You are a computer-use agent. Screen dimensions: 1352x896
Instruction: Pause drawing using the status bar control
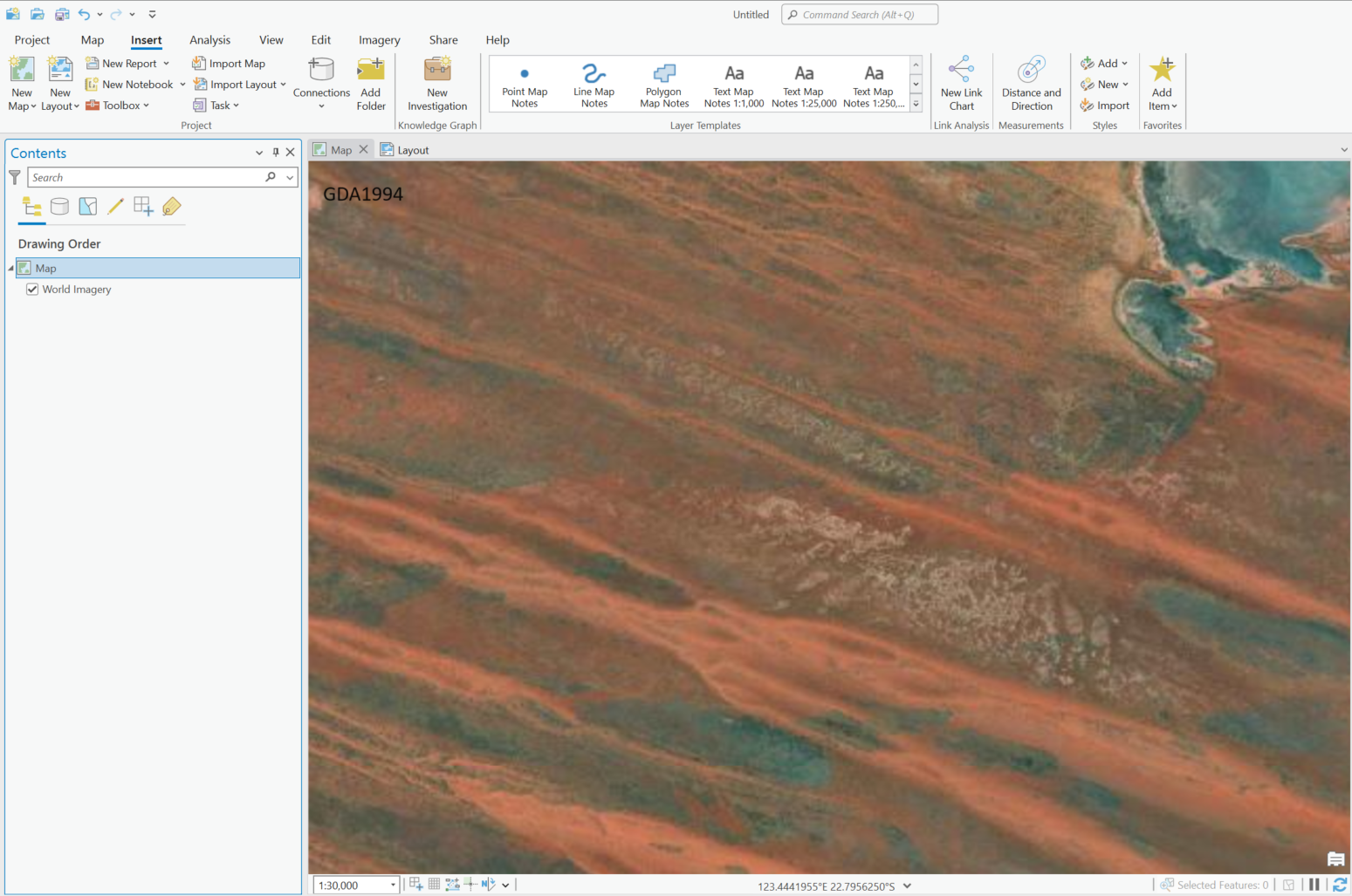click(x=1314, y=884)
